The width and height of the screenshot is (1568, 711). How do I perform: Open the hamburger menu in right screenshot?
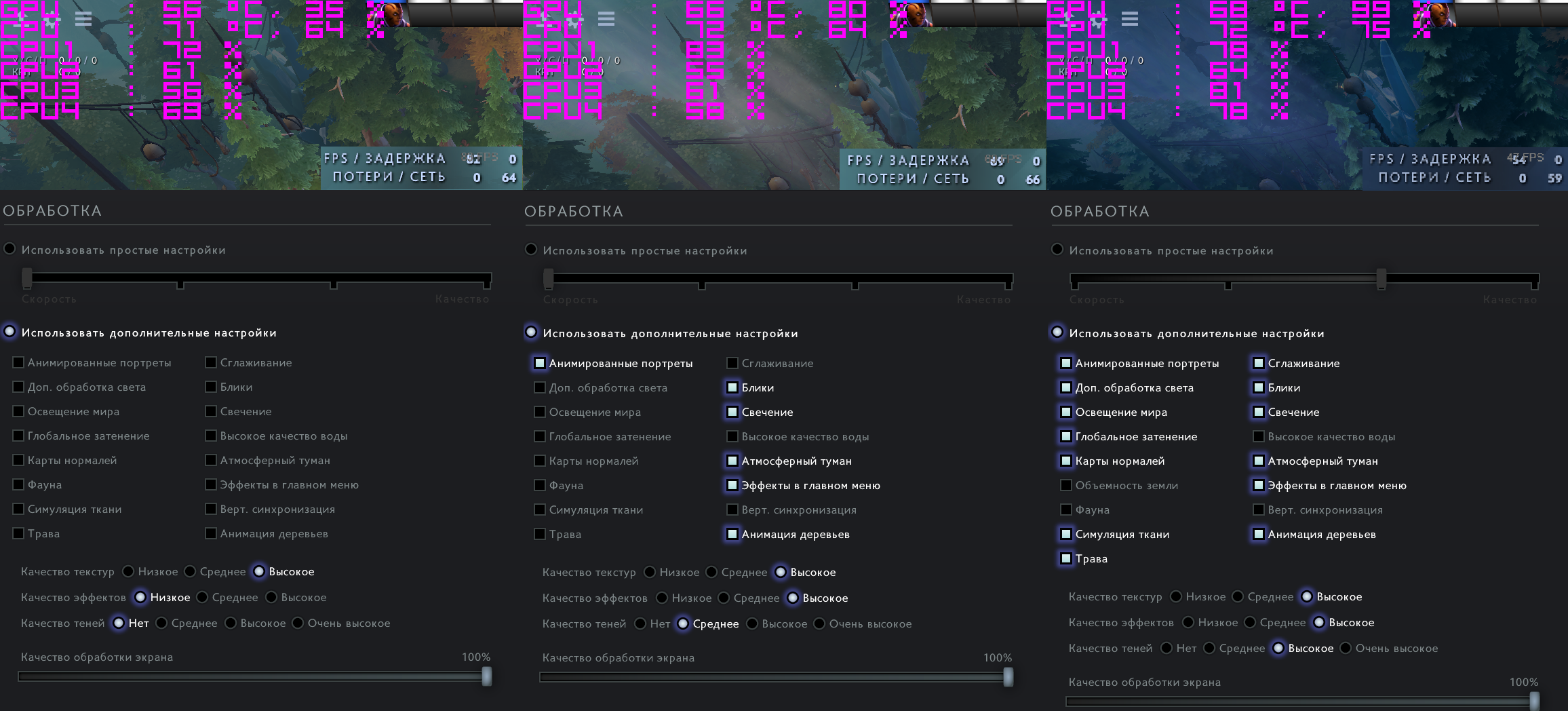point(1130,19)
